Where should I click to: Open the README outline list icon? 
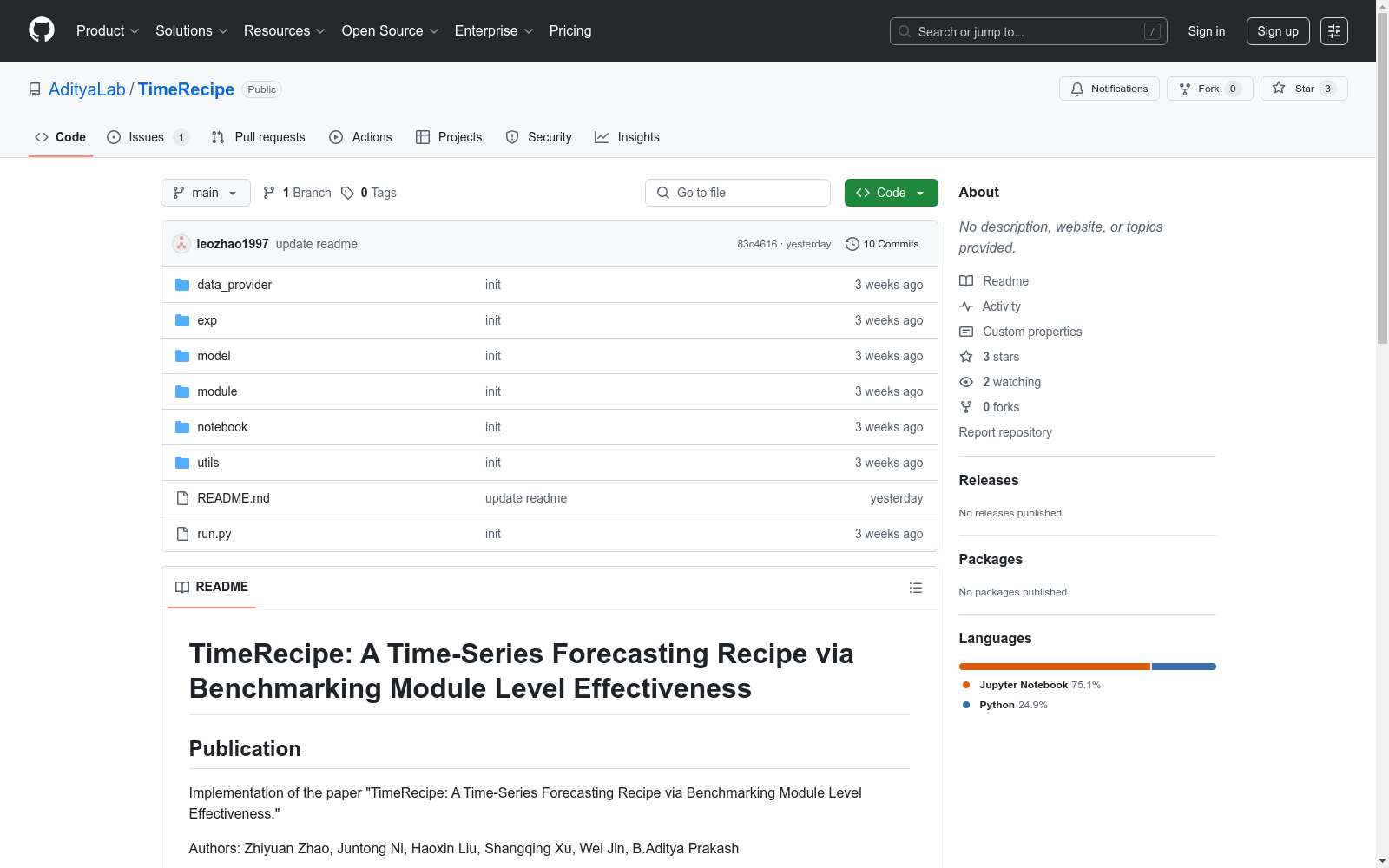coord(916,588)
